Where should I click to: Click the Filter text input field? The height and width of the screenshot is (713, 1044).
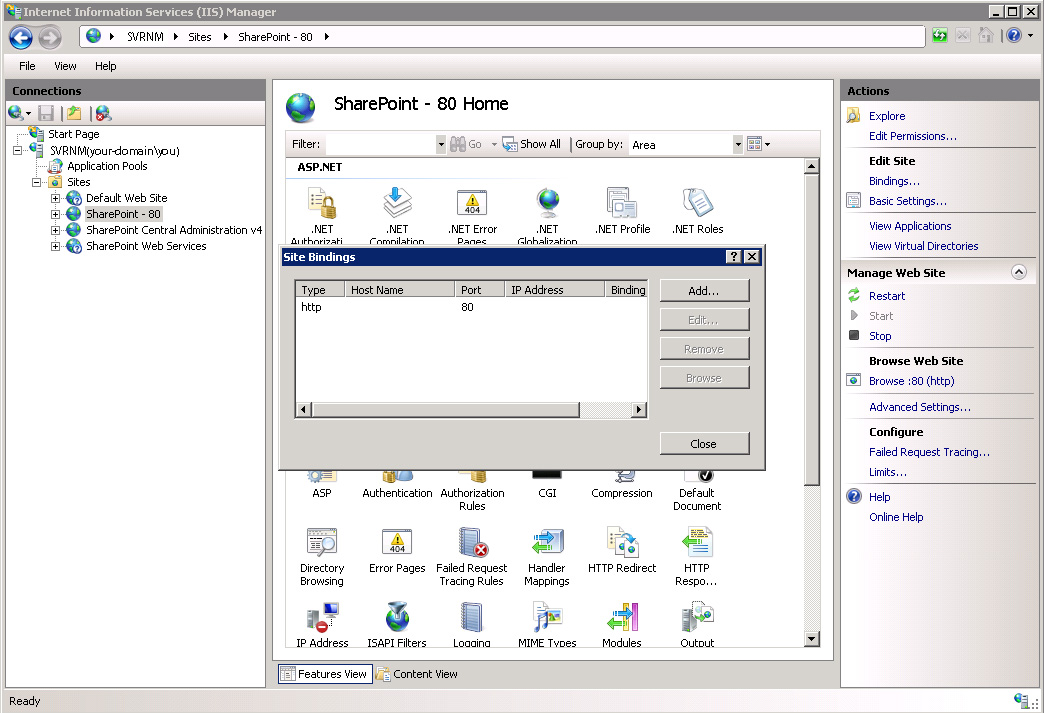[x=380, y=144]
